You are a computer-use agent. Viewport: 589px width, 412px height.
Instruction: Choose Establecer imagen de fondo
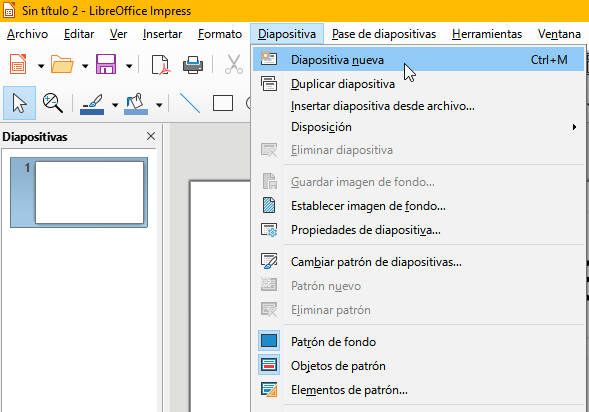coord(418,206)
